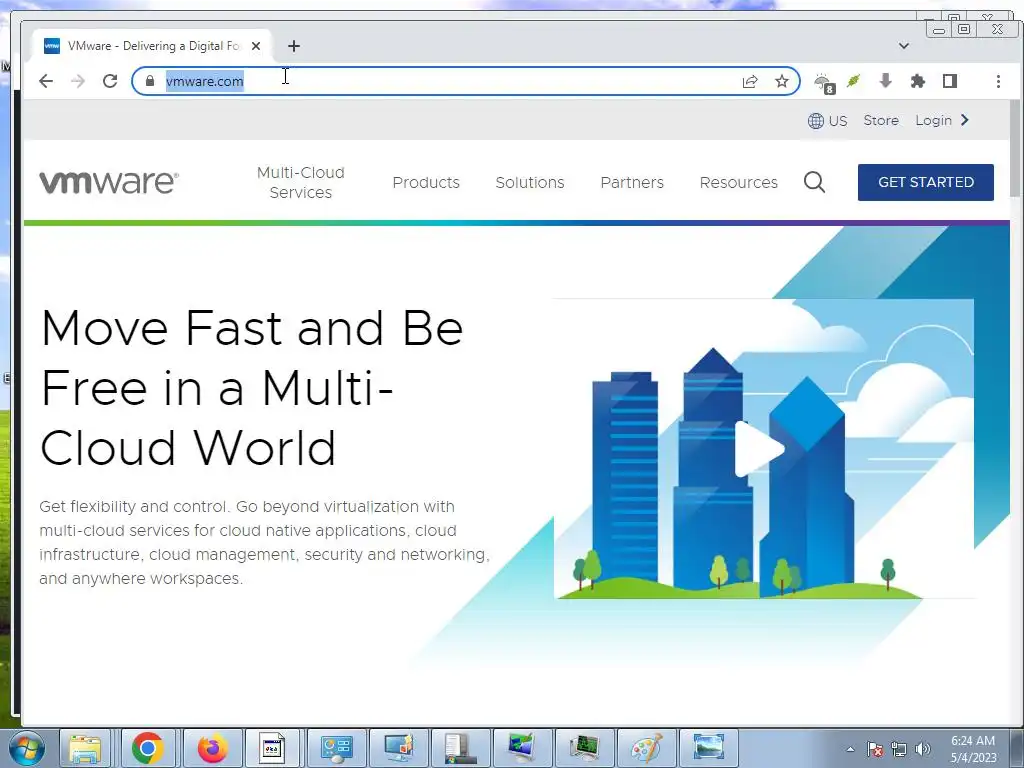The image size is (1024, 768).
Task: Open the green leaf extension icon
Action: coord(854,81)
